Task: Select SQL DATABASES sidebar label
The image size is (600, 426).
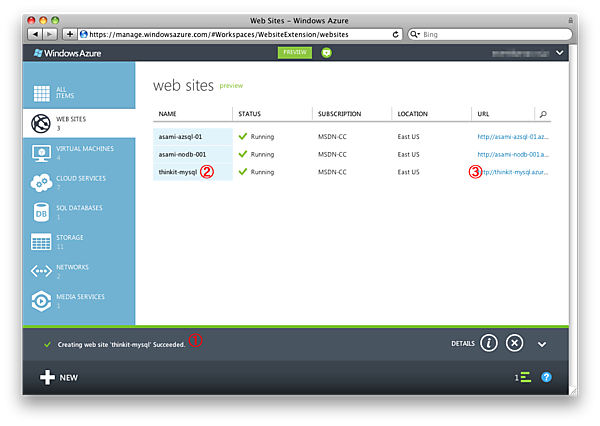Action: point(79,208)
